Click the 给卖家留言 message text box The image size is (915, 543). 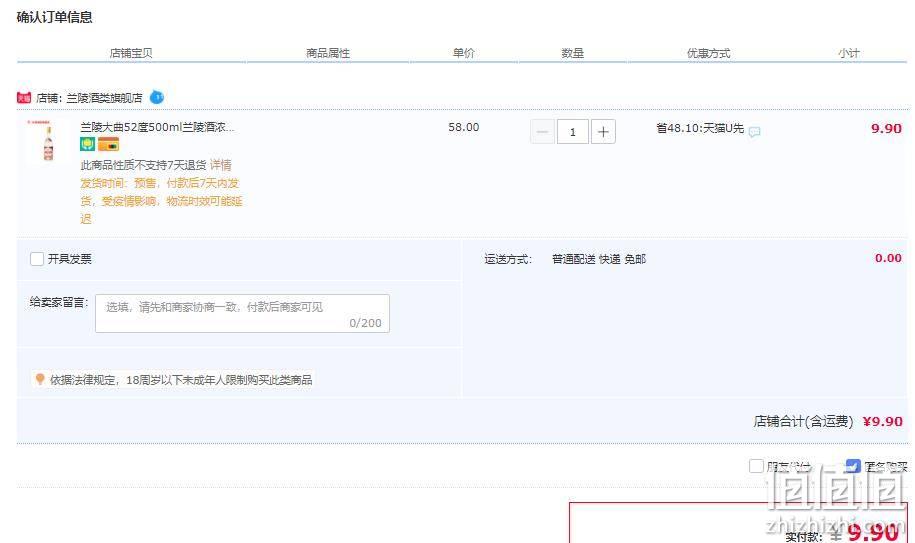242,314
